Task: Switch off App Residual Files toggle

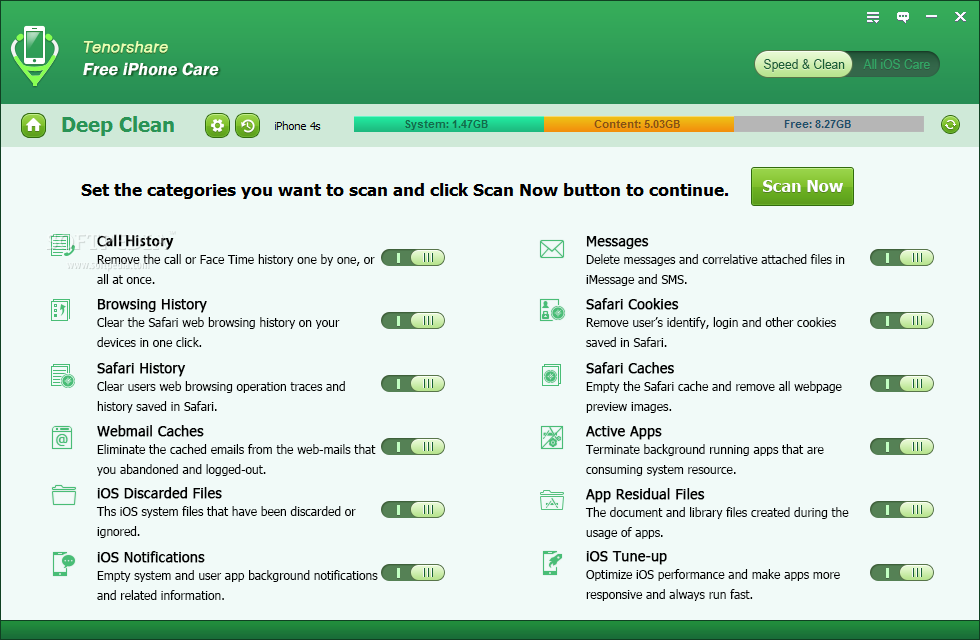Action: pos(902,510)
